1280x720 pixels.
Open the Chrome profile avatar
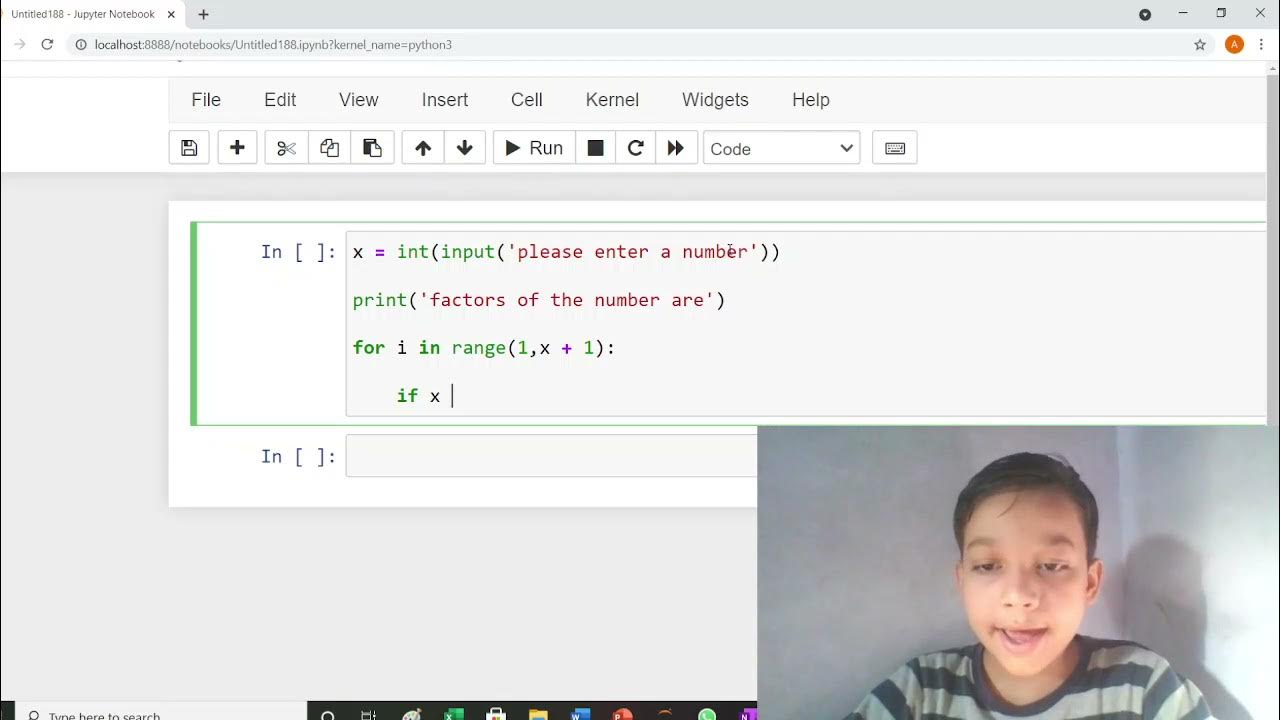1234,45
